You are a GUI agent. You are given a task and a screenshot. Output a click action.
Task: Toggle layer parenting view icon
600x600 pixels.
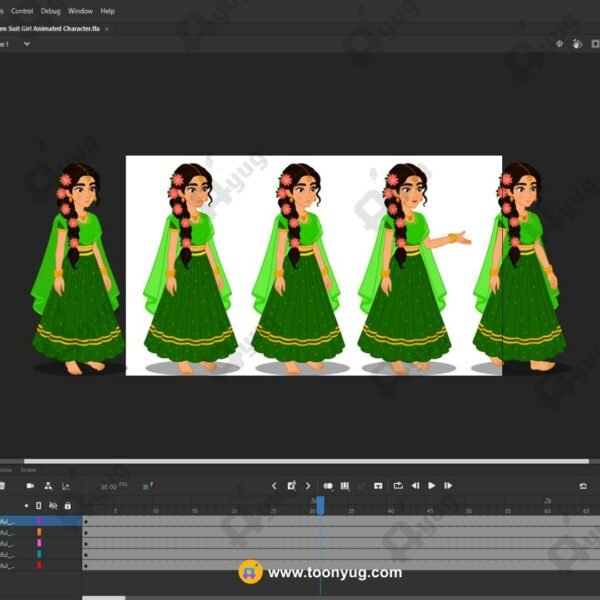[x=48, y=486]
